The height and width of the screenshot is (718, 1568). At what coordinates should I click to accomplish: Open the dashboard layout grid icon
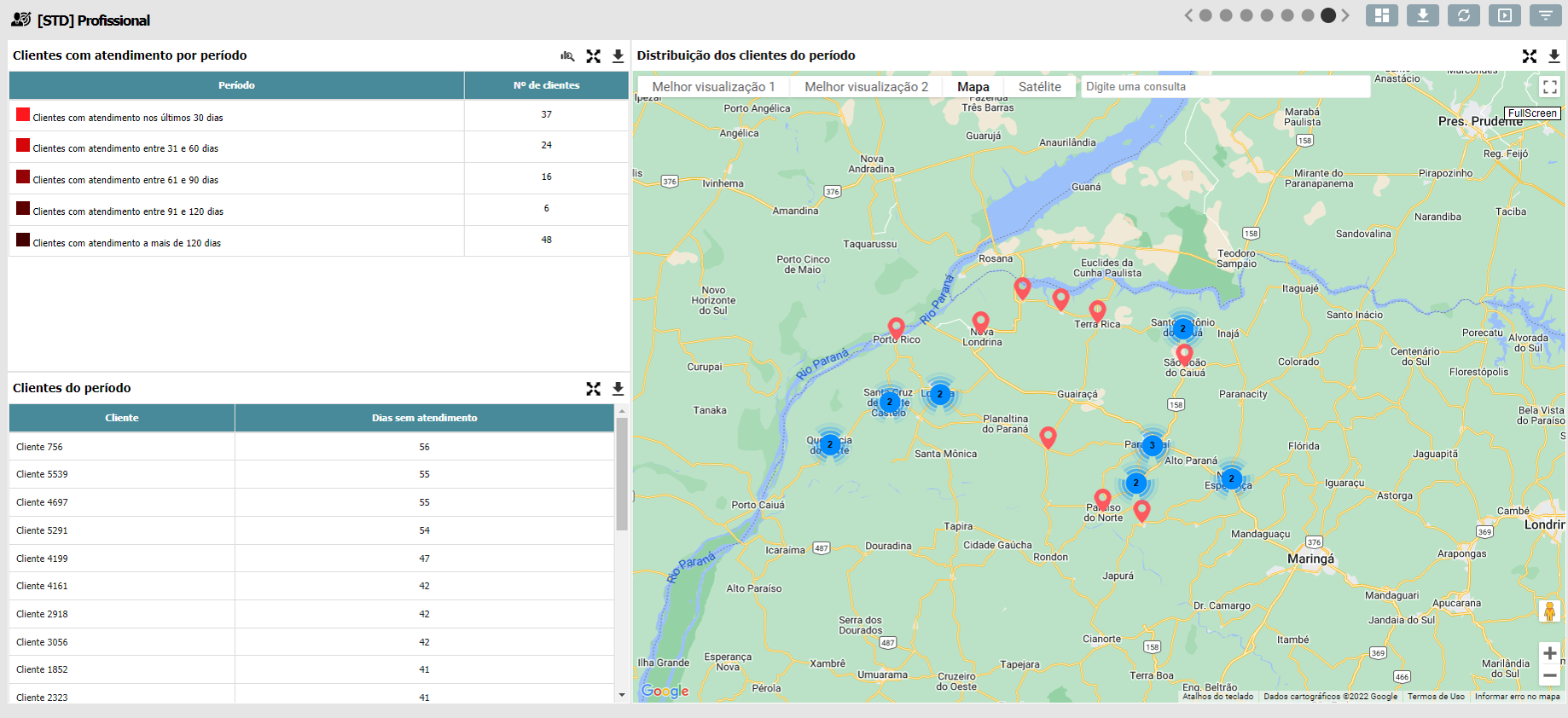pos(1381,15)
